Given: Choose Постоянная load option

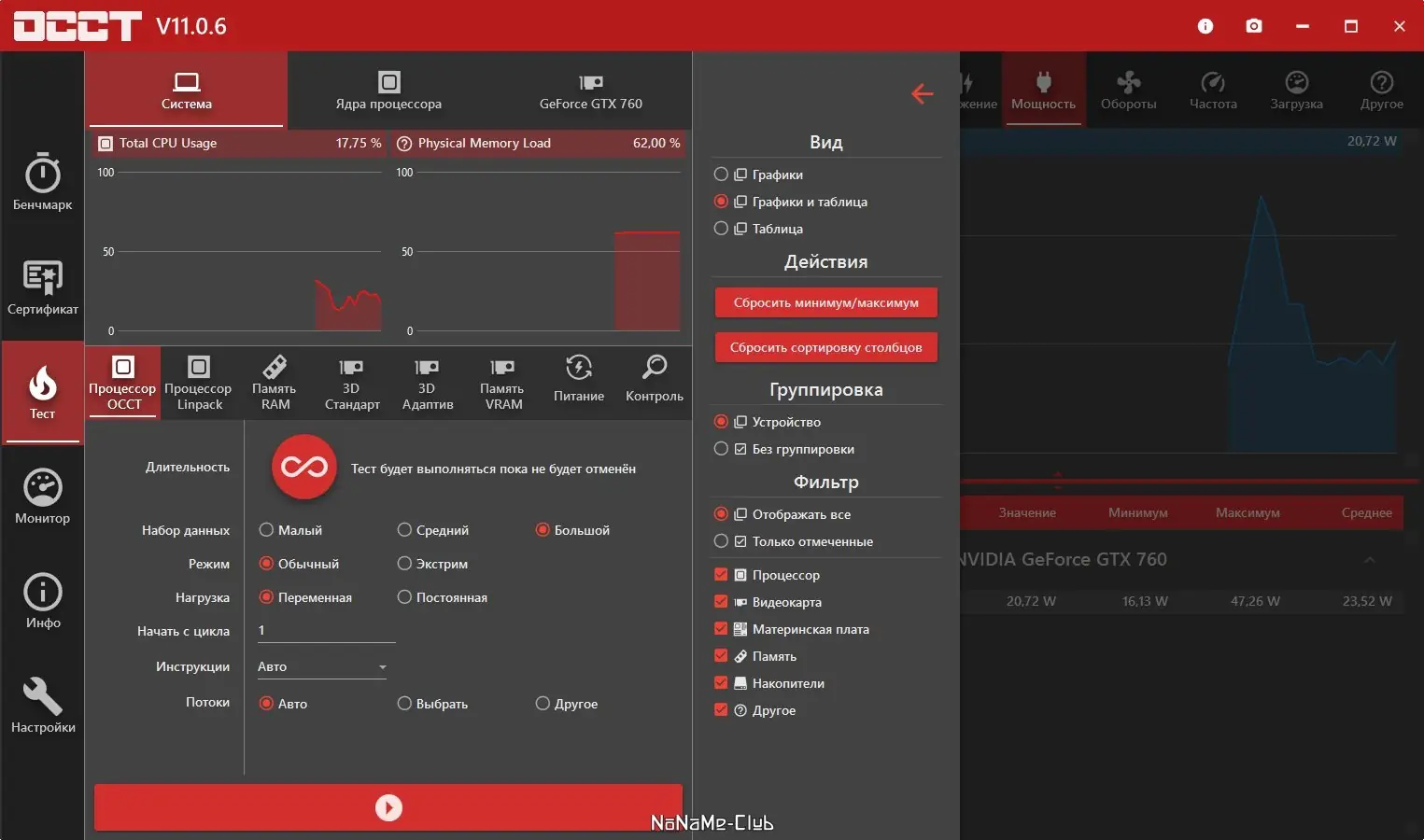Looking at the screenshot, I should 443,597.
